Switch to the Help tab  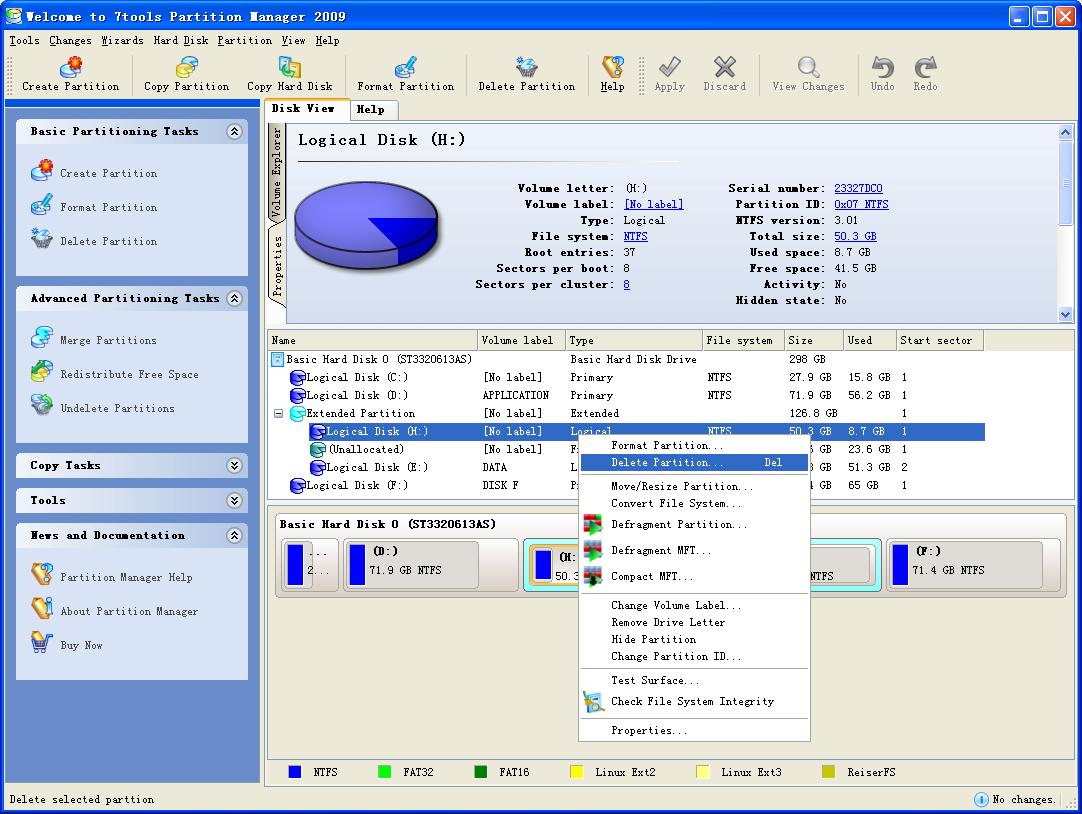coord(370,110)
